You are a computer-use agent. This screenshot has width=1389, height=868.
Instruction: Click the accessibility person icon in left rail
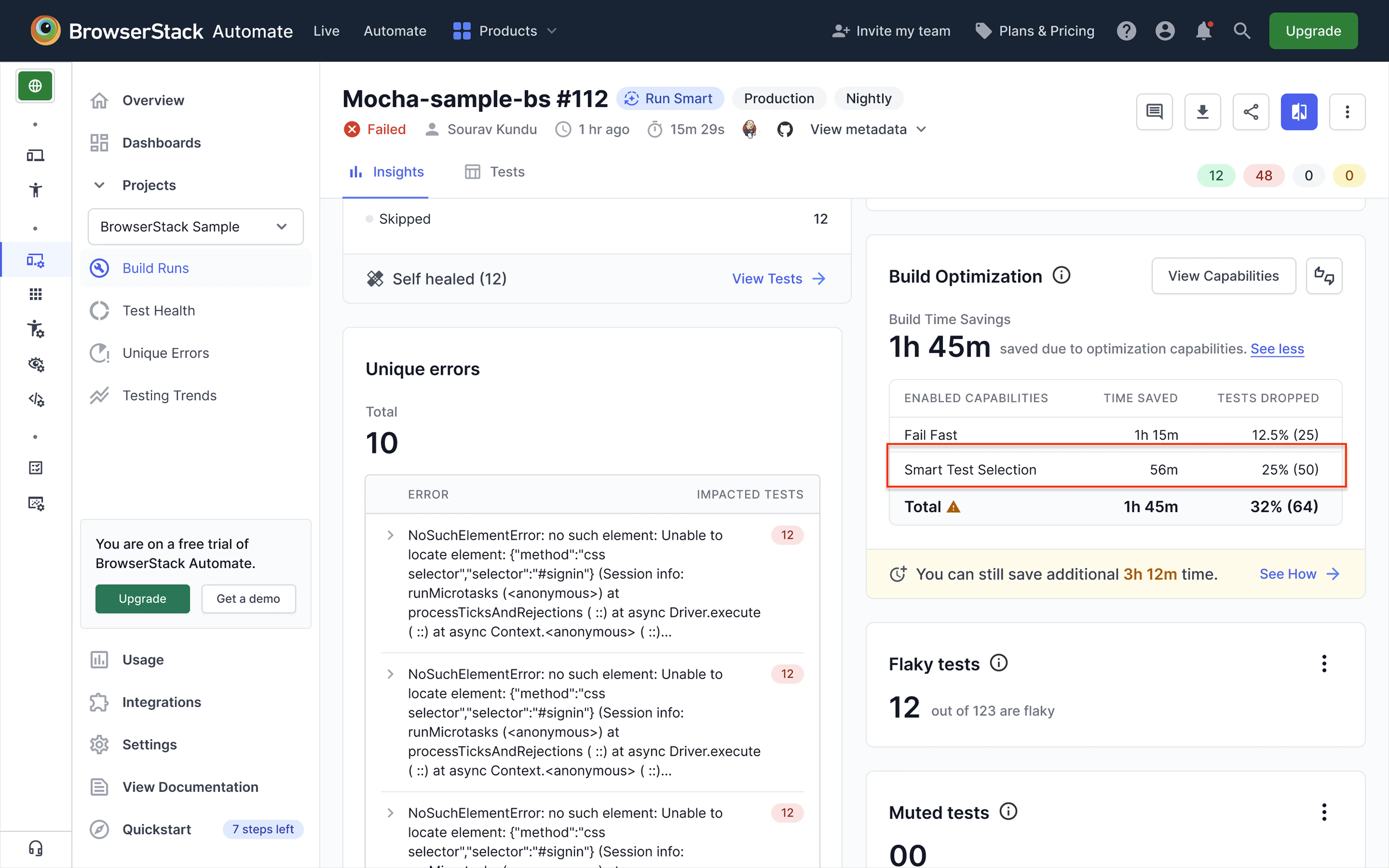[36, 190]
